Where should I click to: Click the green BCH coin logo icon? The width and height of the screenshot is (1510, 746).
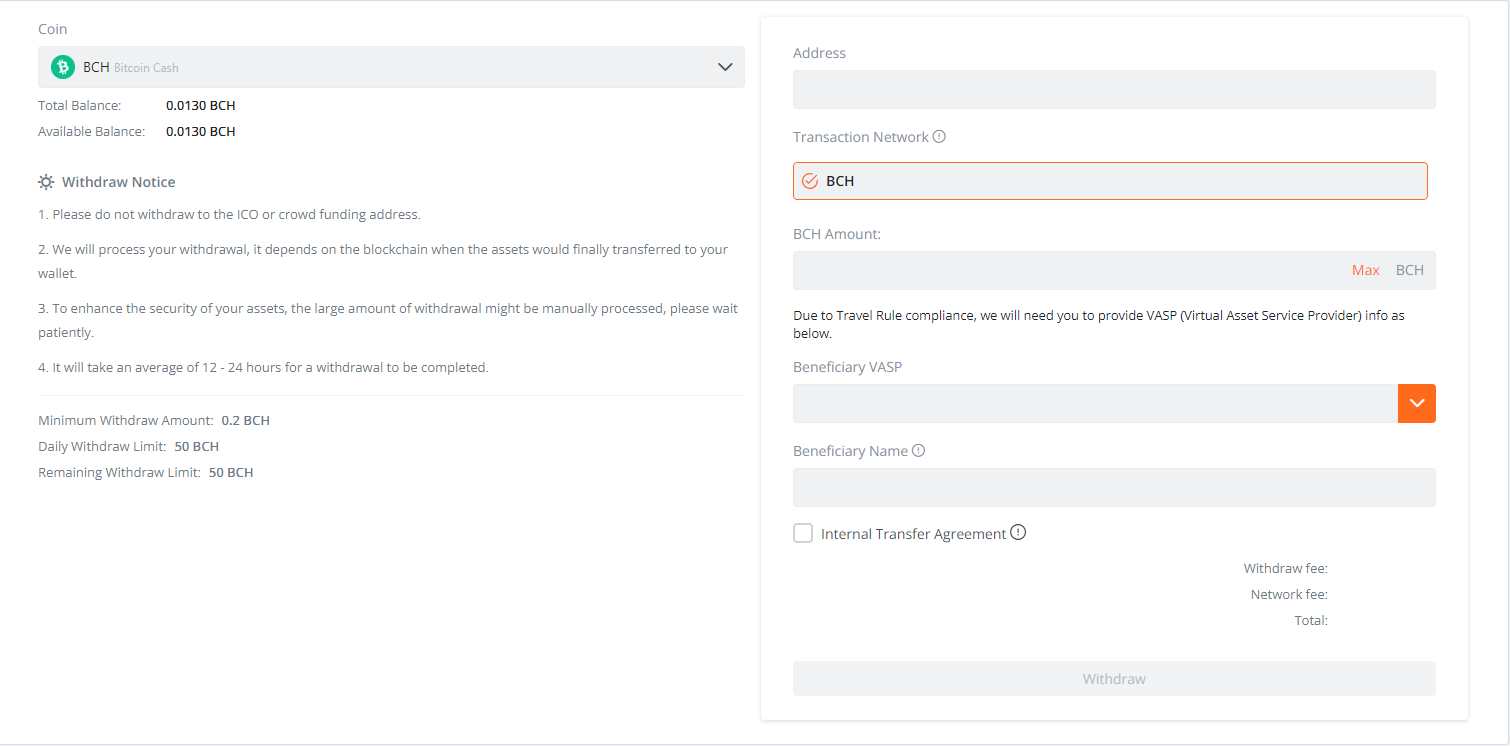click(x=63, y=67)
